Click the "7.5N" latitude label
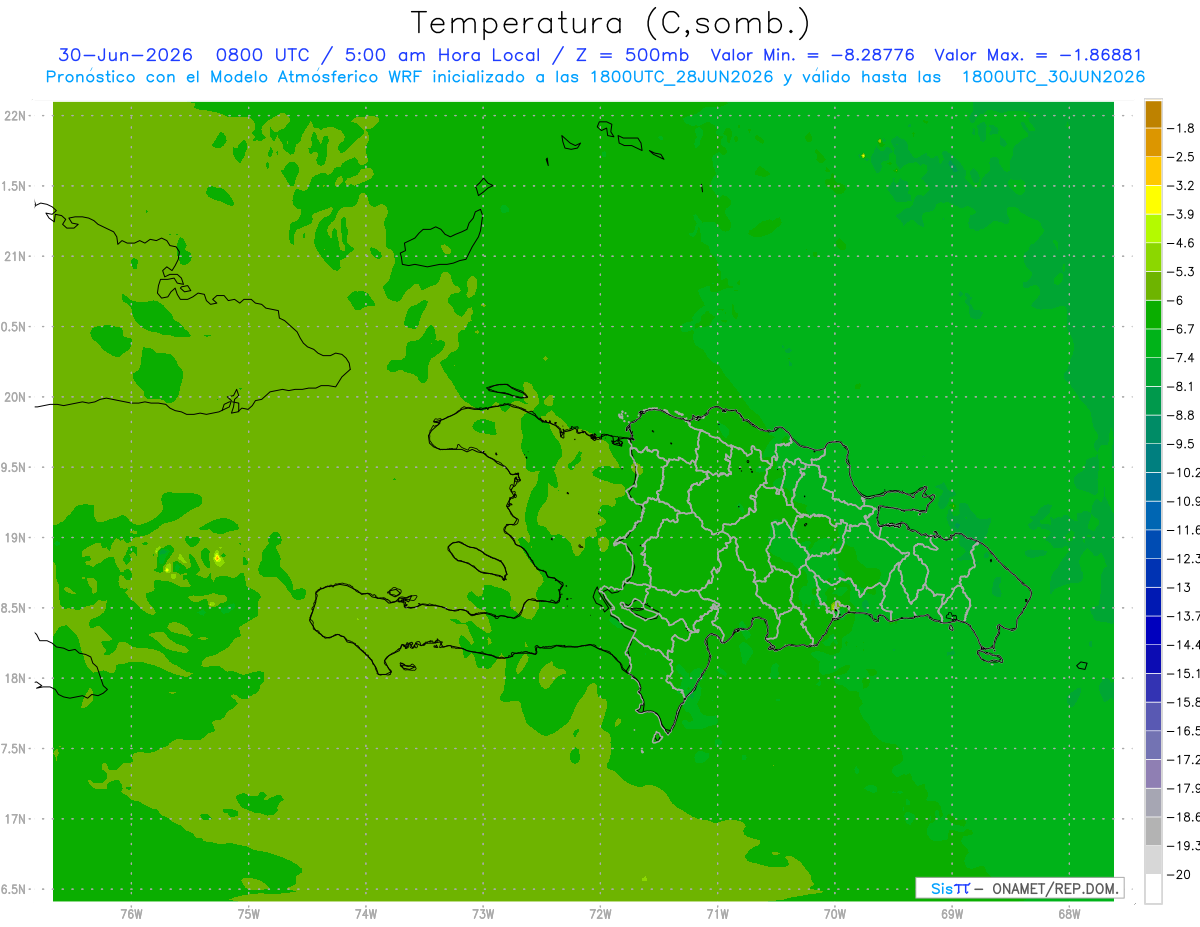 click(14, 749)
